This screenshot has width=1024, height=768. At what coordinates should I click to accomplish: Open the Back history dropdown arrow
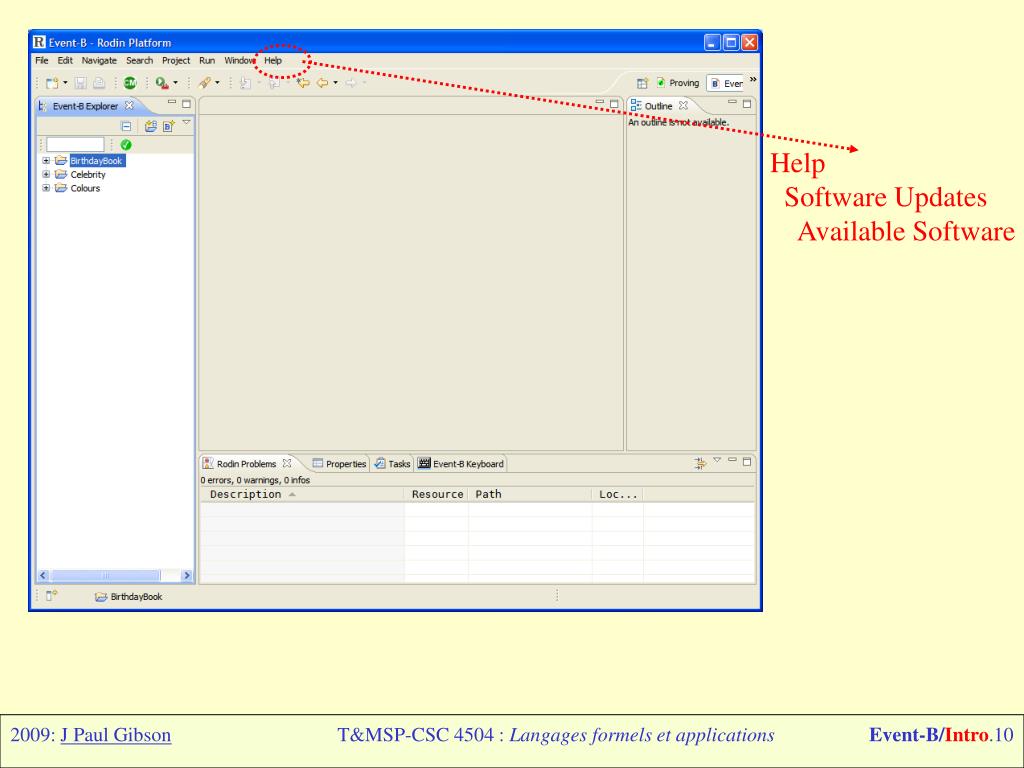[336, 83]
